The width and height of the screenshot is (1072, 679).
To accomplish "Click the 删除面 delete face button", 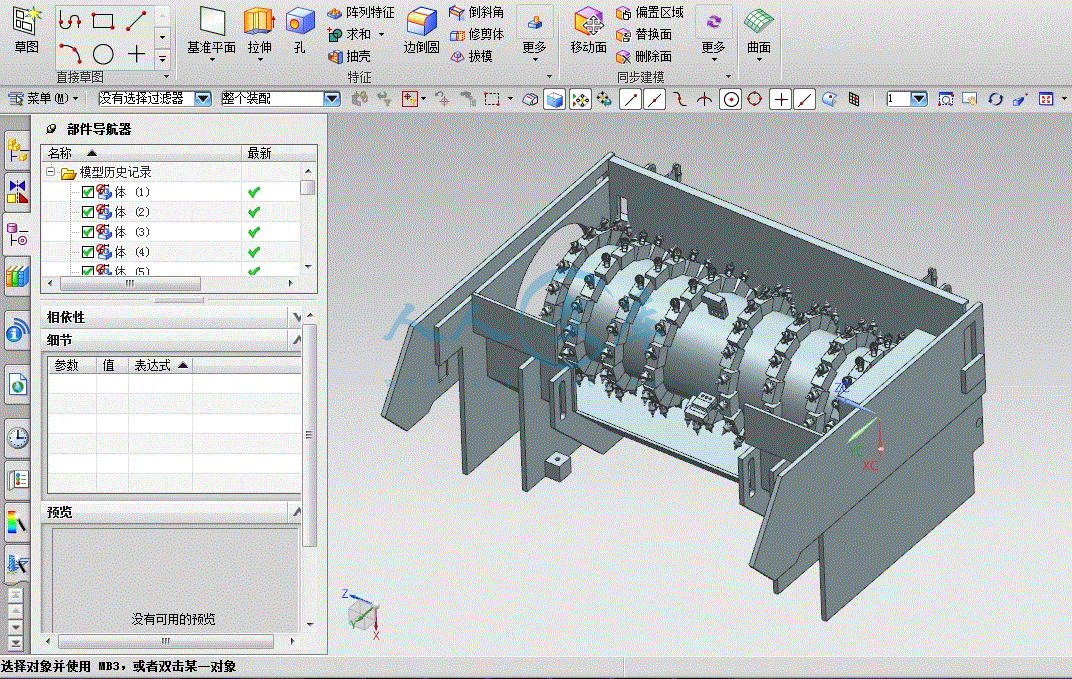I will point(643,56).
